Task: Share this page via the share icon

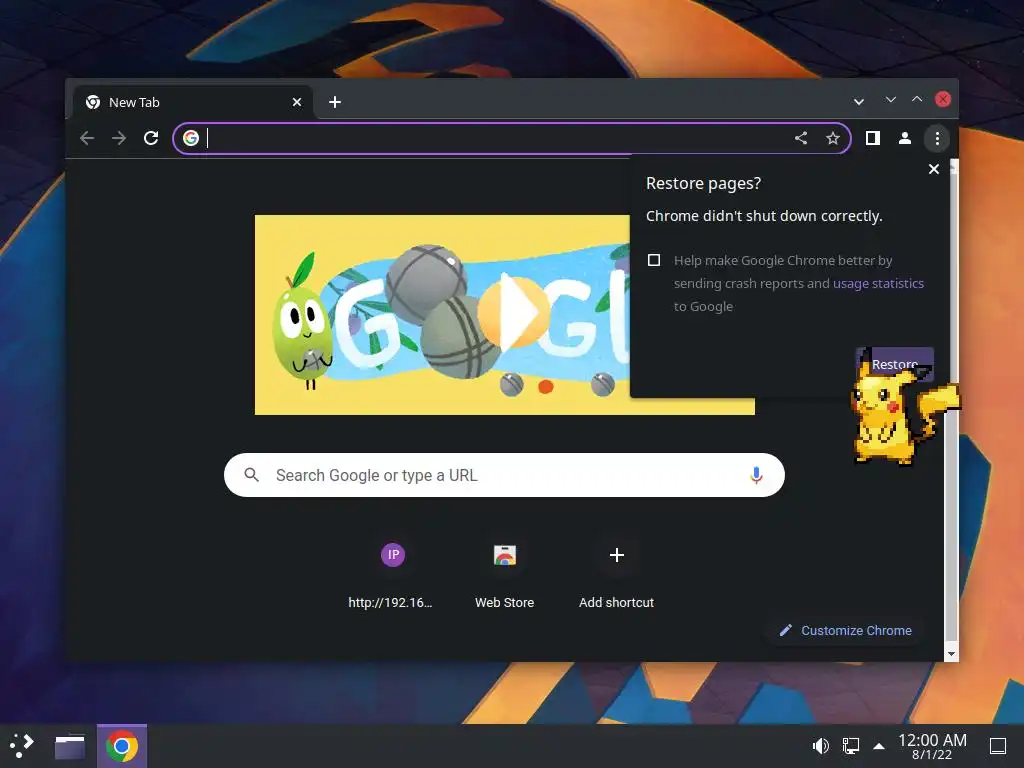Action: pyautogui.click(x=801, y=138)
